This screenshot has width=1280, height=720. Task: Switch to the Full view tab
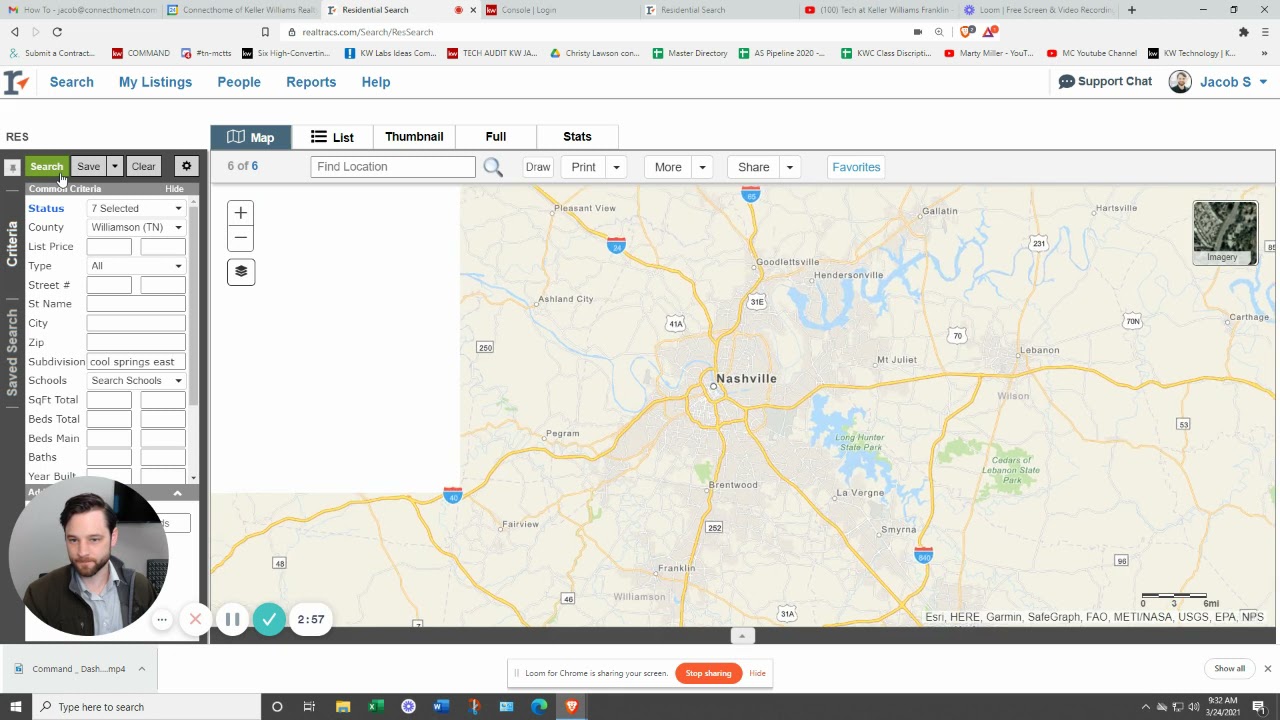tap(496, 137)
